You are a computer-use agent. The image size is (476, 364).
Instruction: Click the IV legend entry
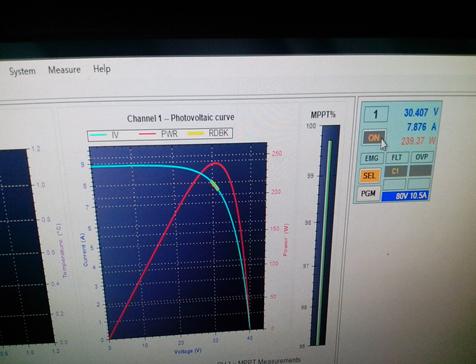tap(104, 135)
